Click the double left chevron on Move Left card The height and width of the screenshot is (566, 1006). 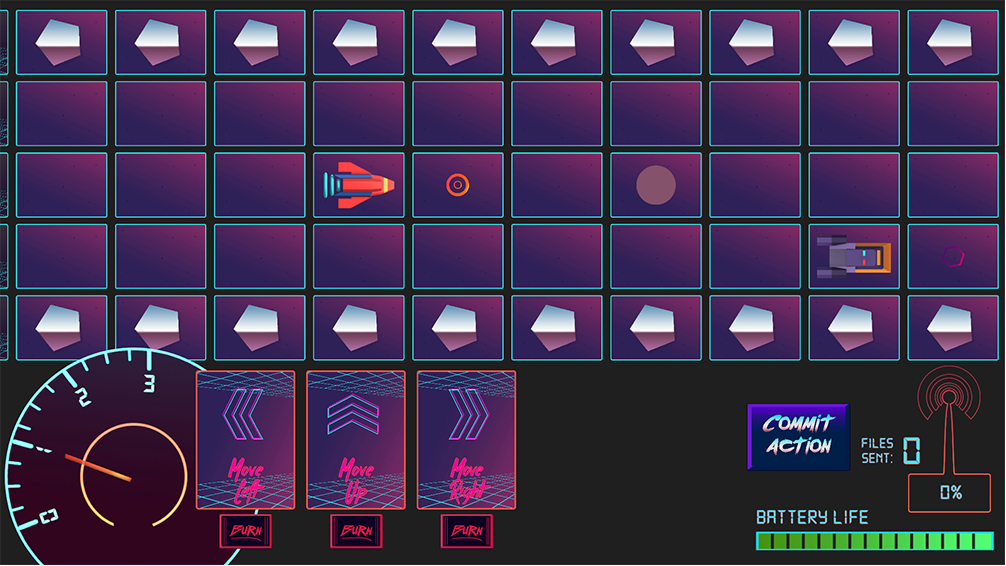(x=243, y=415)
